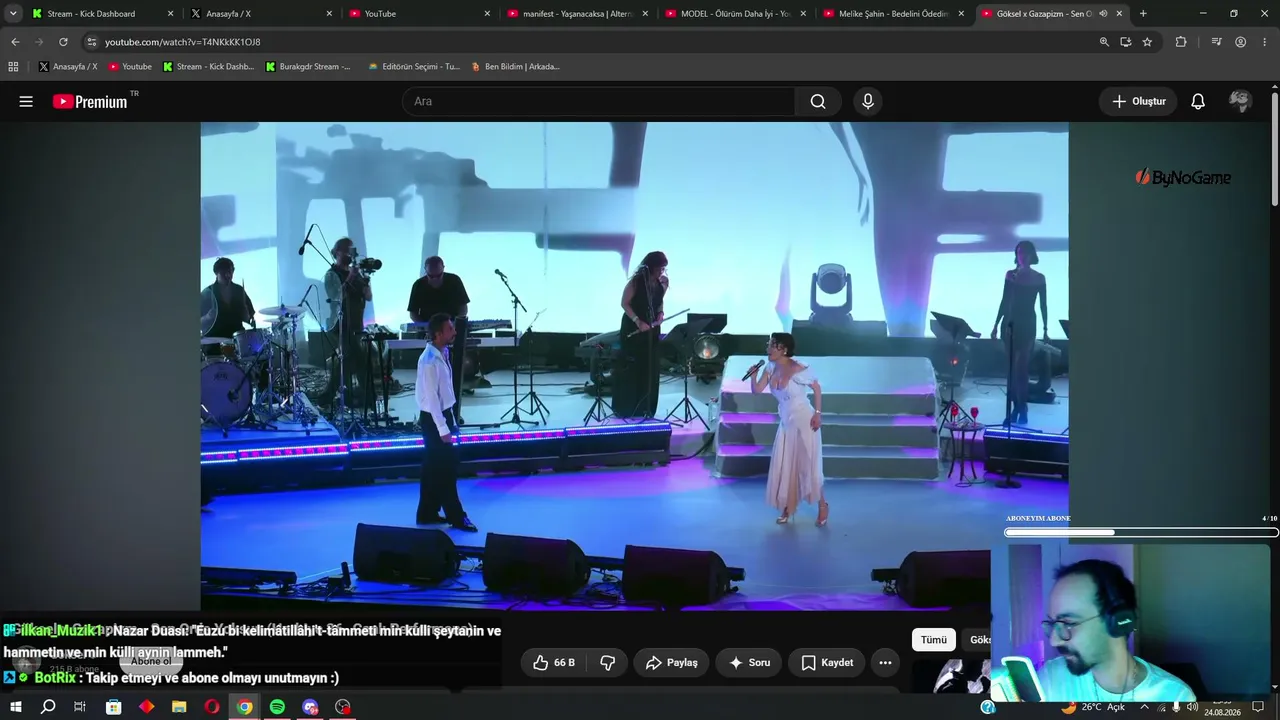This screenshot has height=720, width=1280.
Task: Open a new browser tab
Action: pos(1143,14)
